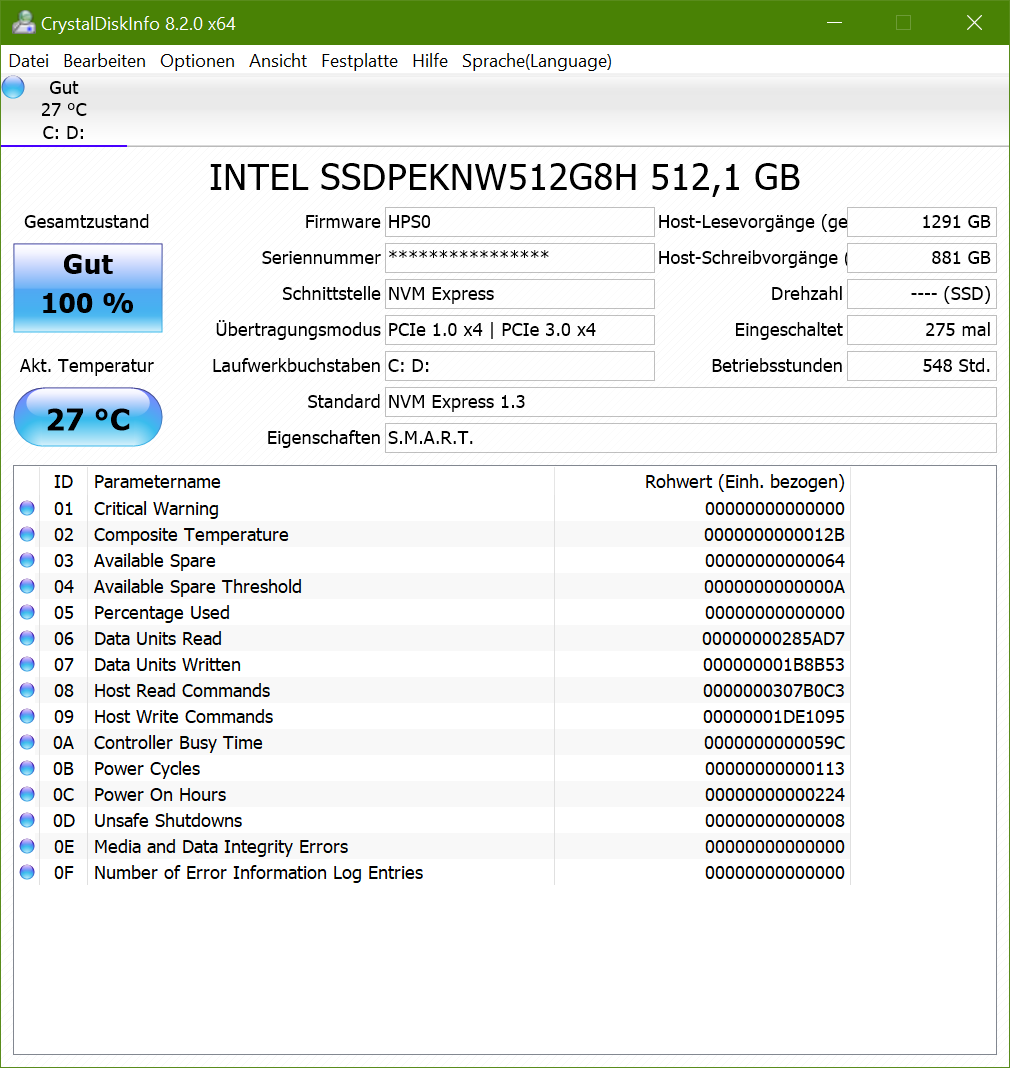Screen dimensions: 1010x1068
Task: Click the raw value 0000000285AD7
Action: coord(773,639)
